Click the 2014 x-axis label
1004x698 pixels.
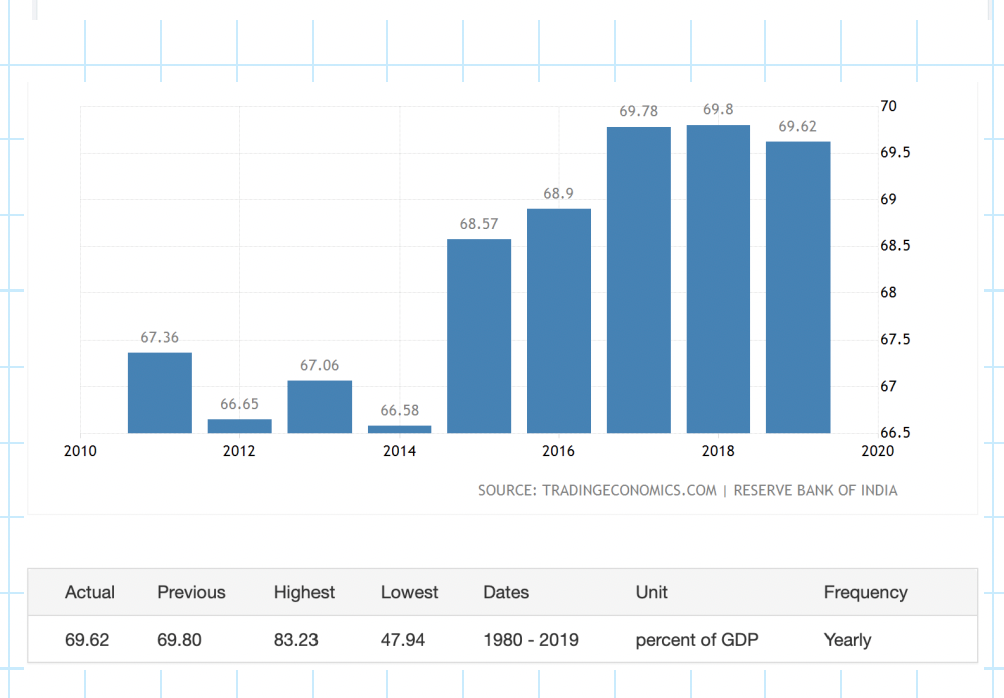(x=399, y=451)
